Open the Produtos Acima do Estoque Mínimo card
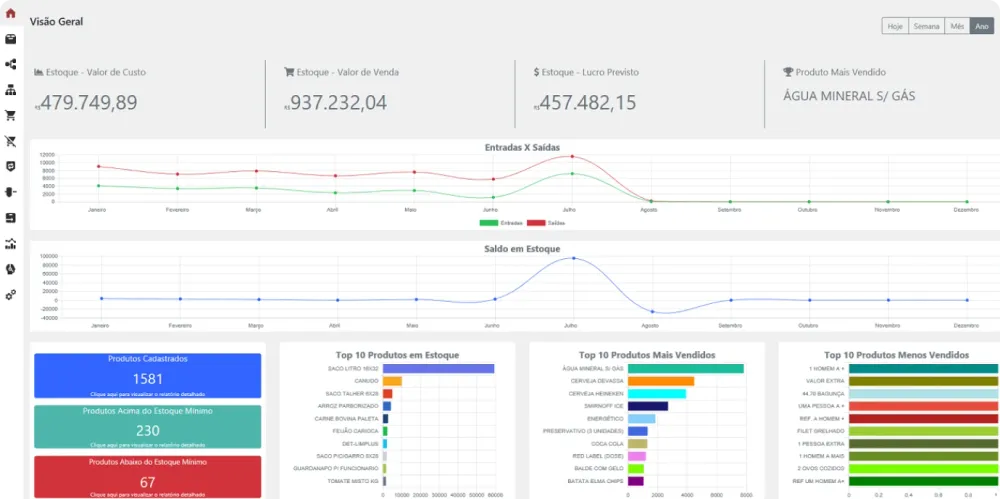This screenshot has height=499, width=1000. [x=147, y=426]
